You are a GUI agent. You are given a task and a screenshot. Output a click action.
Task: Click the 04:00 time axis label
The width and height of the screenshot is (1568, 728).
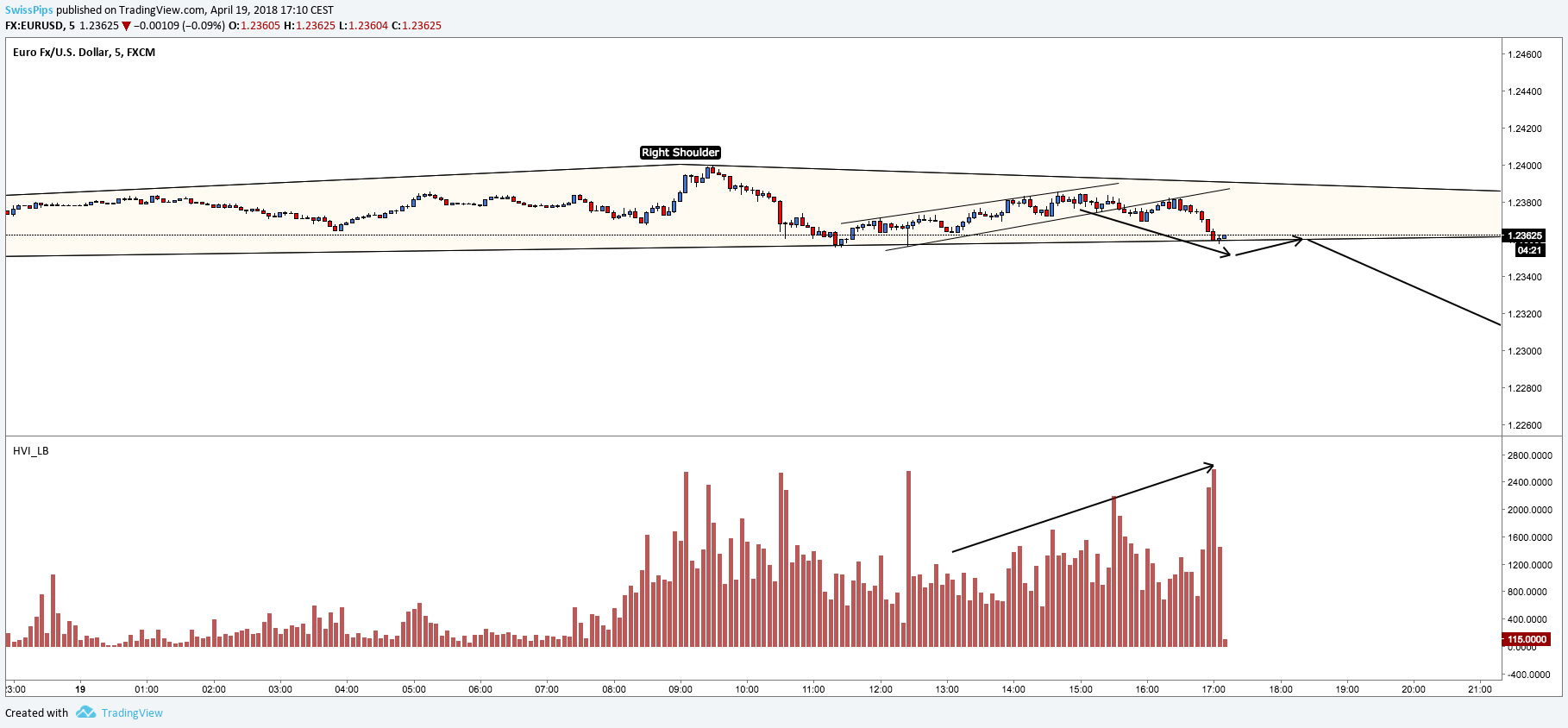[x=347, y=689]
